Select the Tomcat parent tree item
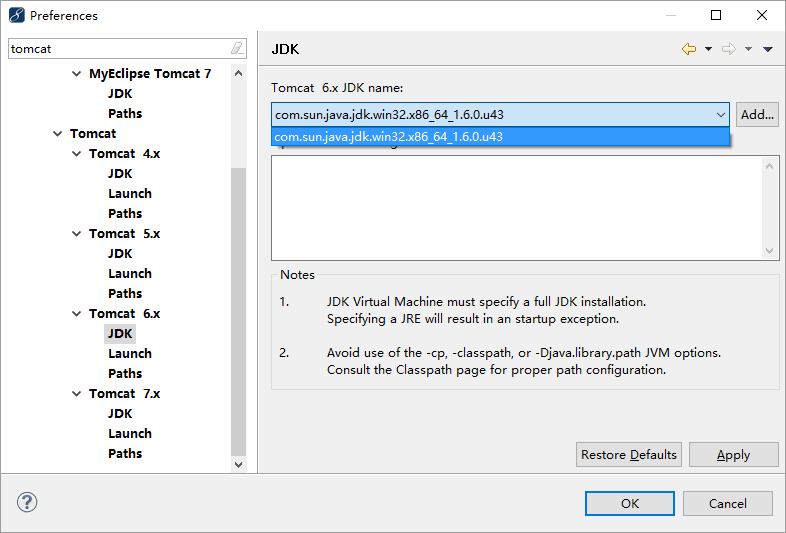786x533 pixels. point(93,134)
